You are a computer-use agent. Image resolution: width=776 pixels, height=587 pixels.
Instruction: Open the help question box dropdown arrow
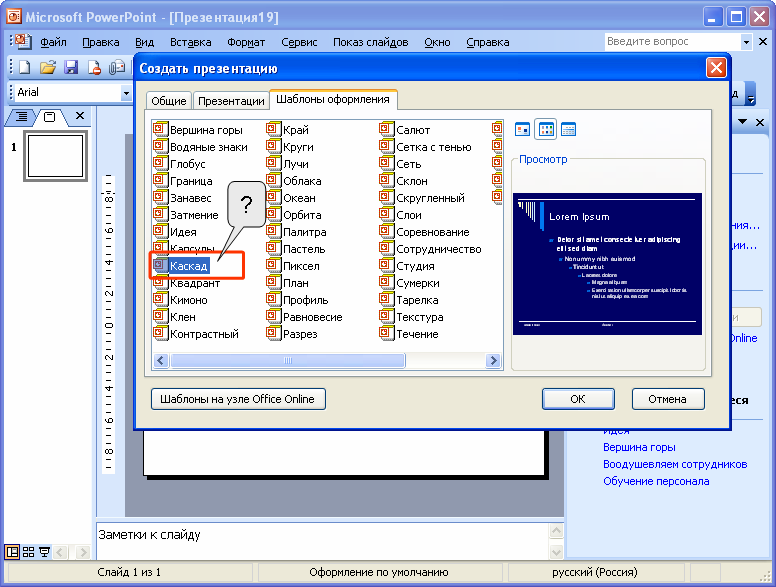(746, 42)
